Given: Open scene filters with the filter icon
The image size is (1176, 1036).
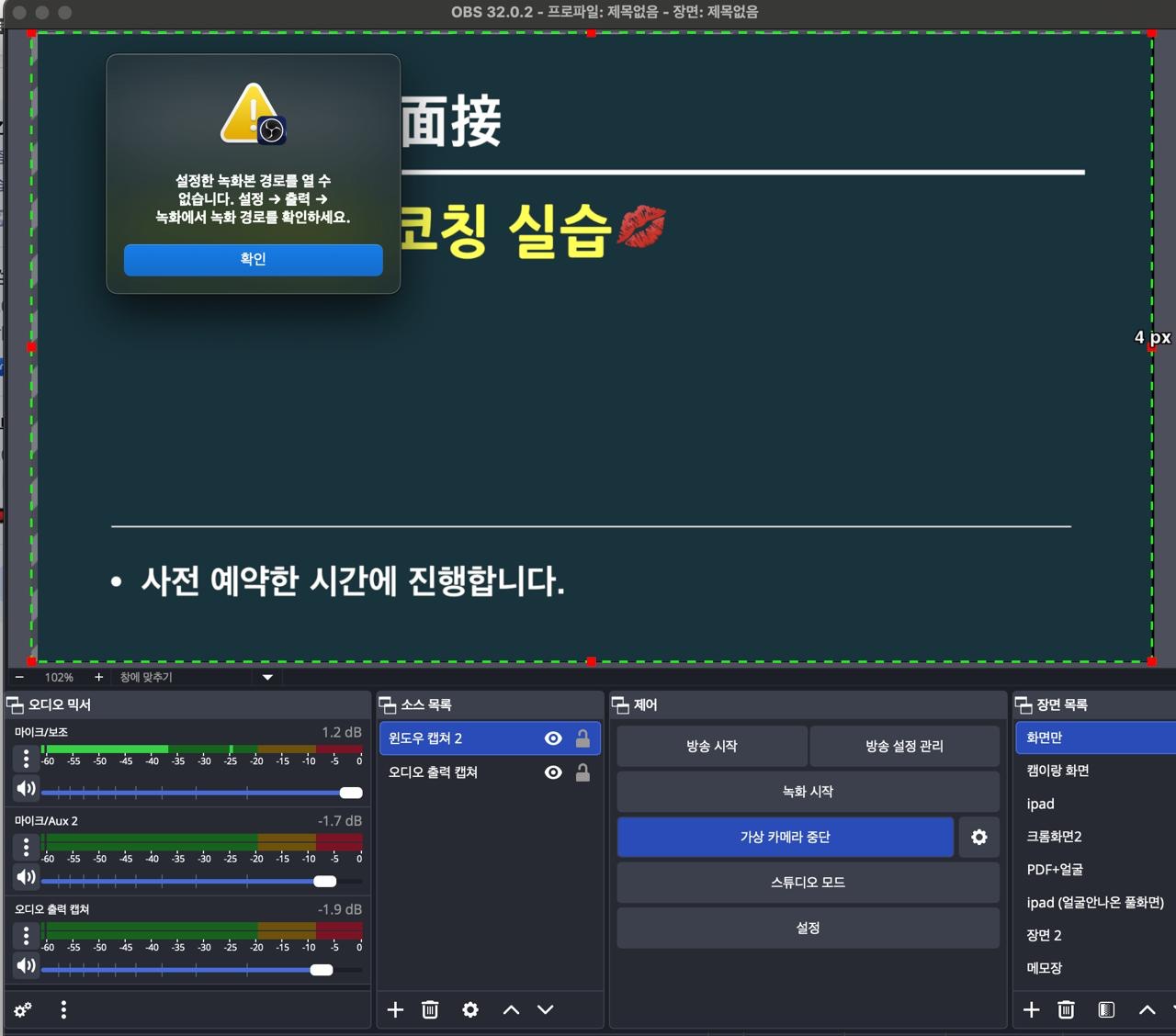Looking at the screenshot, I should tap(1105, 1009).
